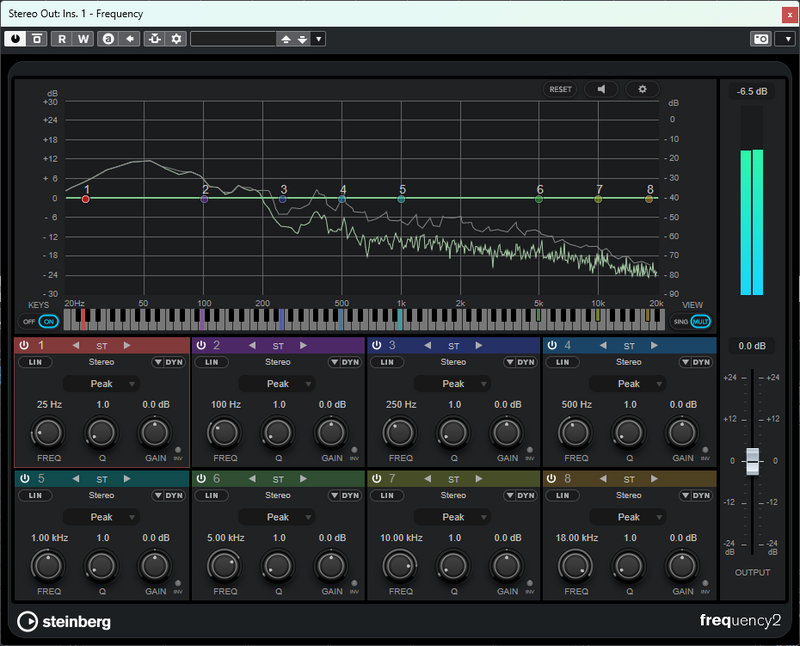Click band 5 GAIN knob
The height and width of the screenshot is (646, 800).
(155, 566)
